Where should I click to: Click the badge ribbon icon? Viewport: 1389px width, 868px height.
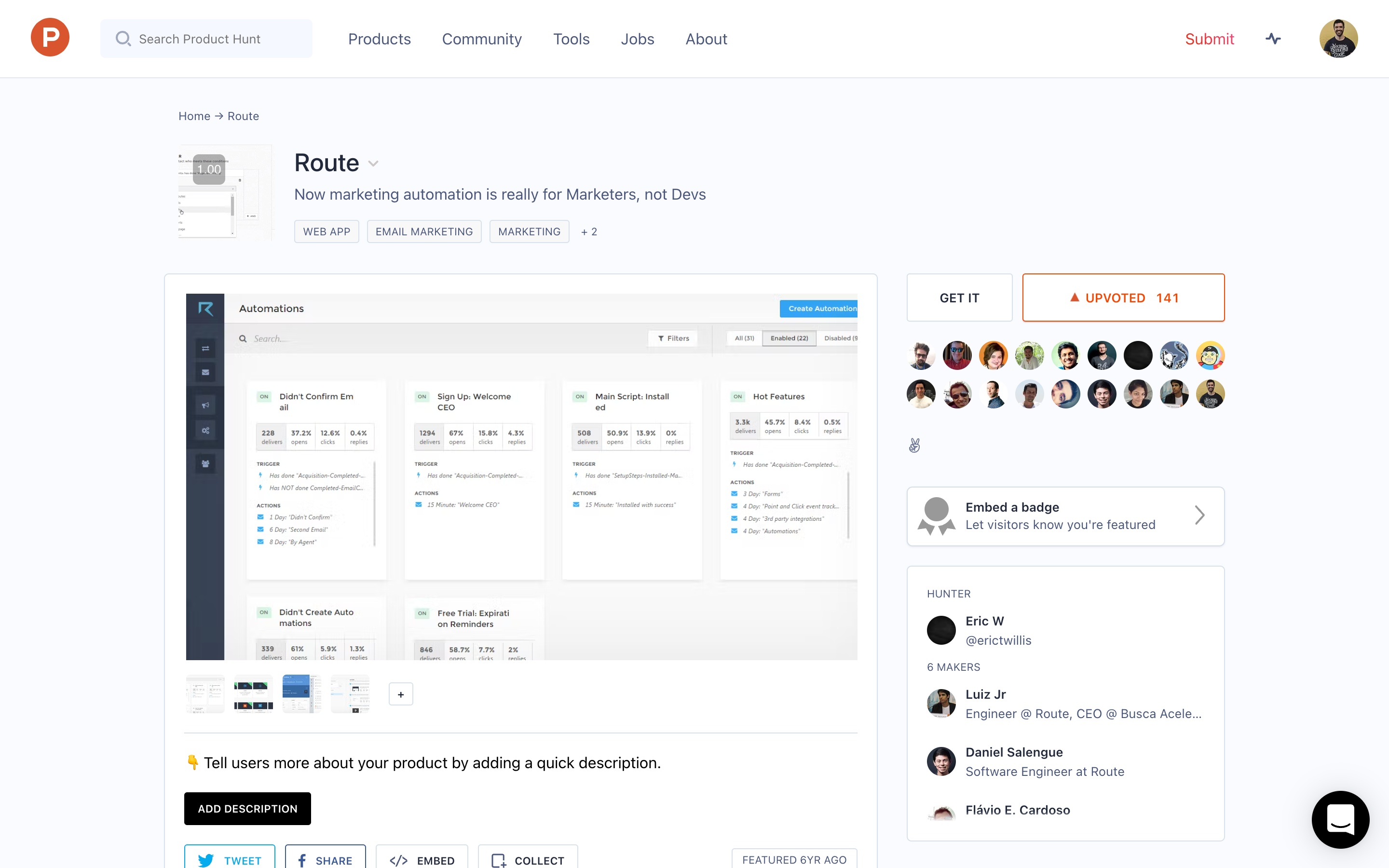click(936, 515)
